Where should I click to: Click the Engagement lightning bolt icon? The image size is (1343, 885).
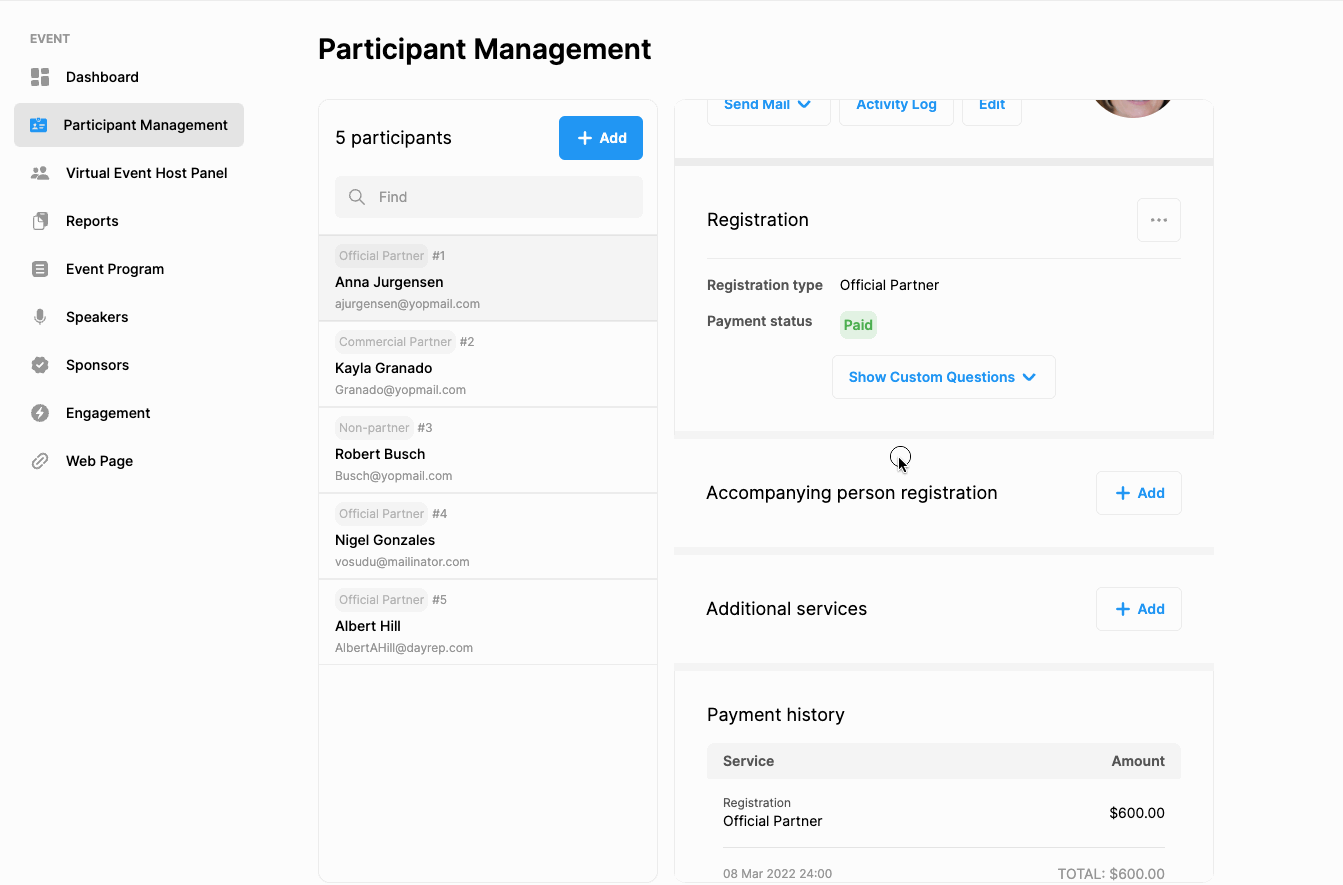40,413
